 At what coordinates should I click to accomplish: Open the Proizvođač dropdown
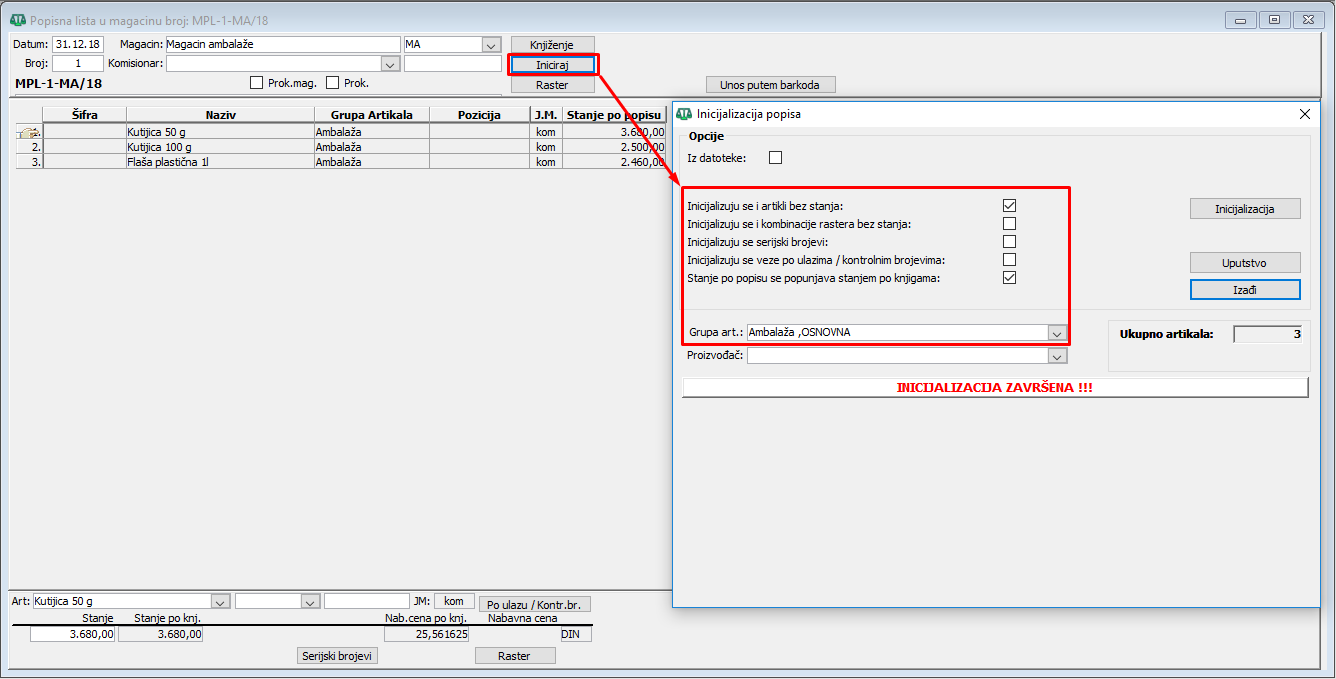tap(1056, 356)
